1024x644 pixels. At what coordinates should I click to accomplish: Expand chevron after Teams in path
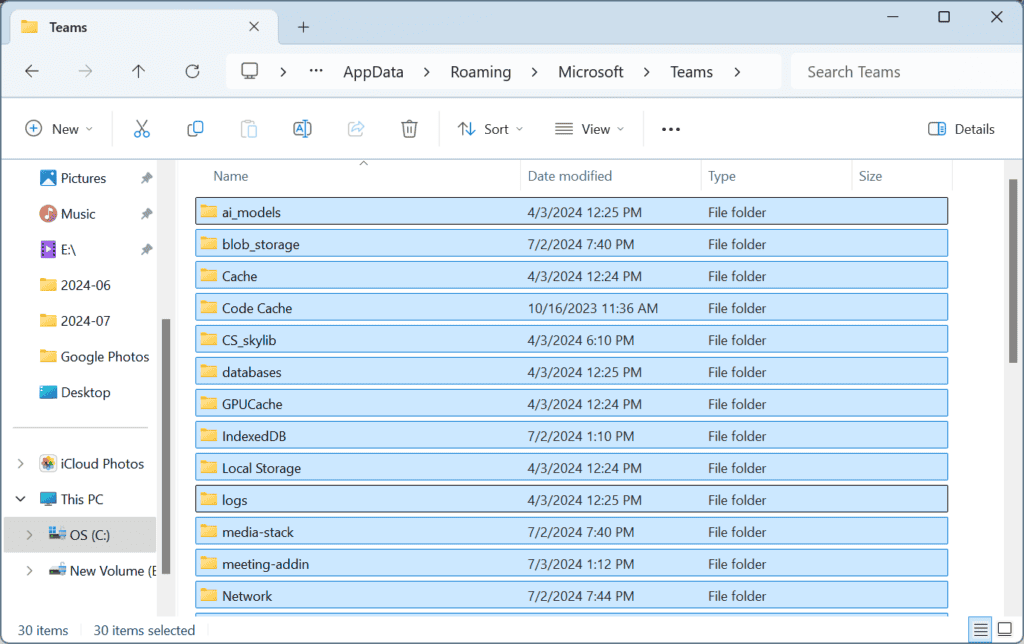pos(737,72)
